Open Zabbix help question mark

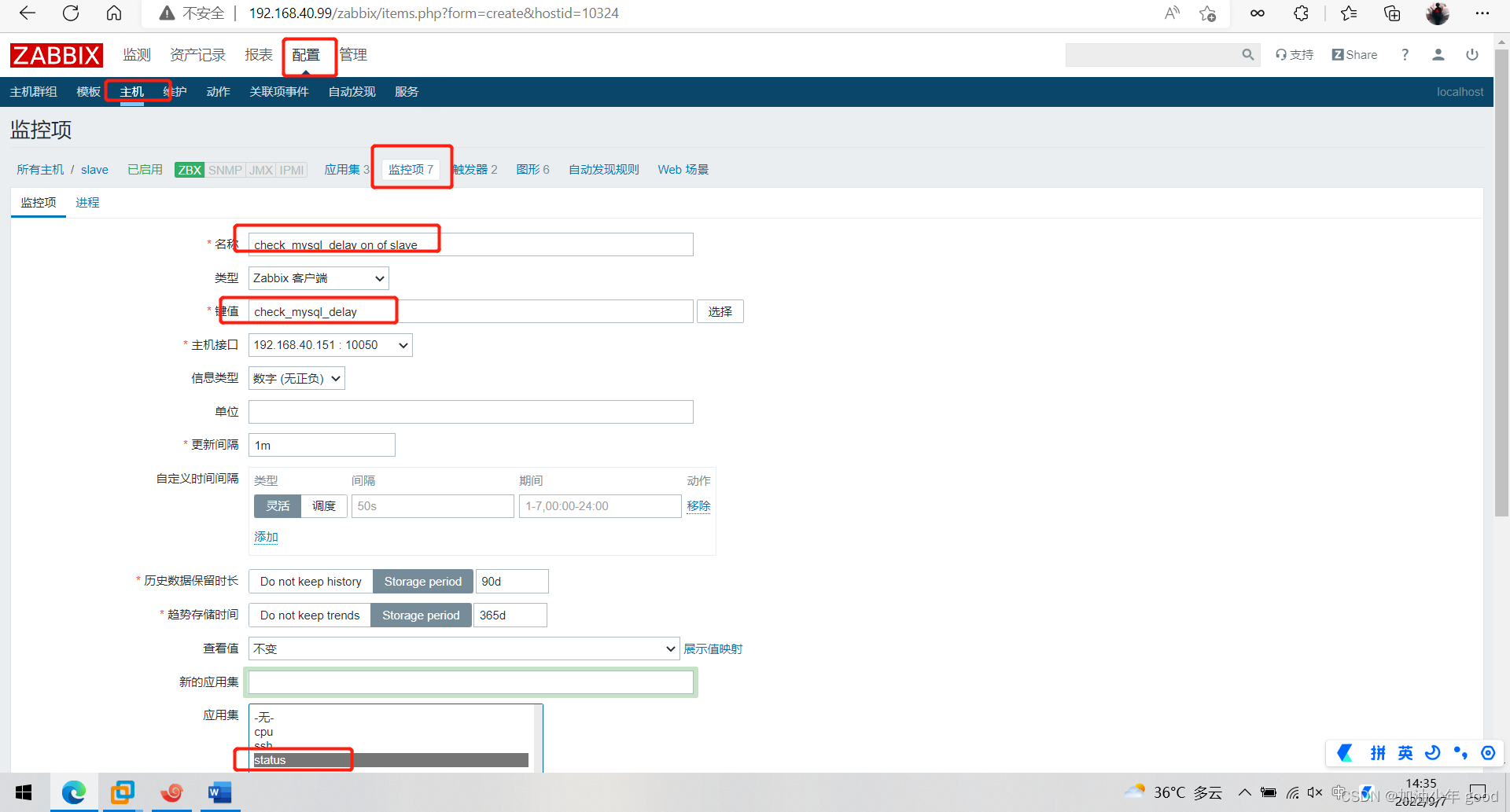pyautogui.click(x=1405, y=54)
